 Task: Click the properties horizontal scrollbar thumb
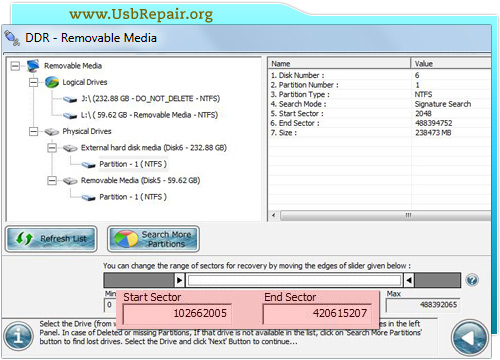[385, 215]
